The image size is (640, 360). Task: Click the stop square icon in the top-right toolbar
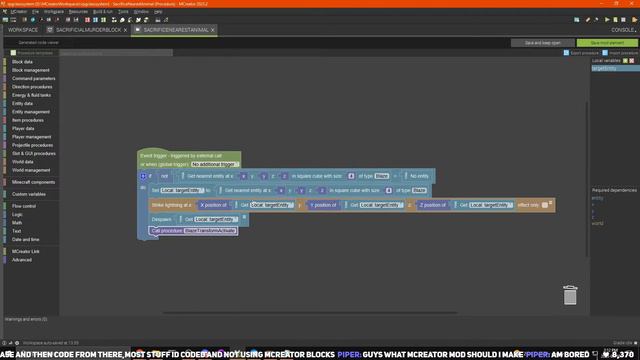623,20
